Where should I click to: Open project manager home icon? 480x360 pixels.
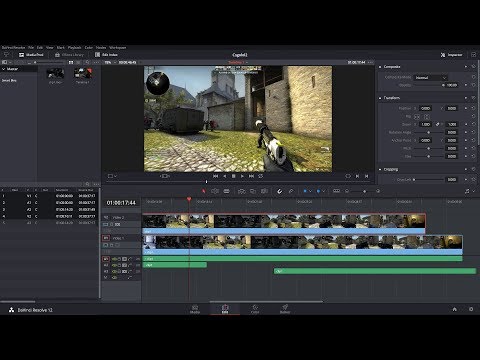click(x=454, y=309)
